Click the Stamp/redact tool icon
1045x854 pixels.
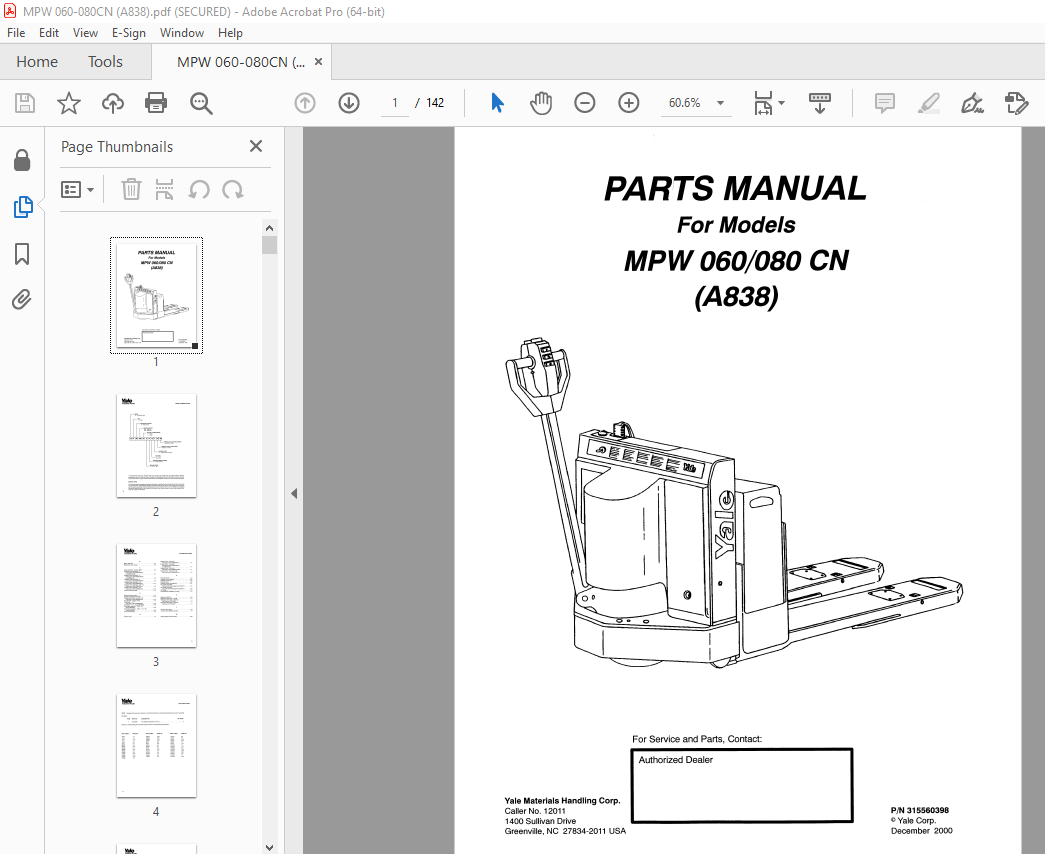[x=1016, y=103]
